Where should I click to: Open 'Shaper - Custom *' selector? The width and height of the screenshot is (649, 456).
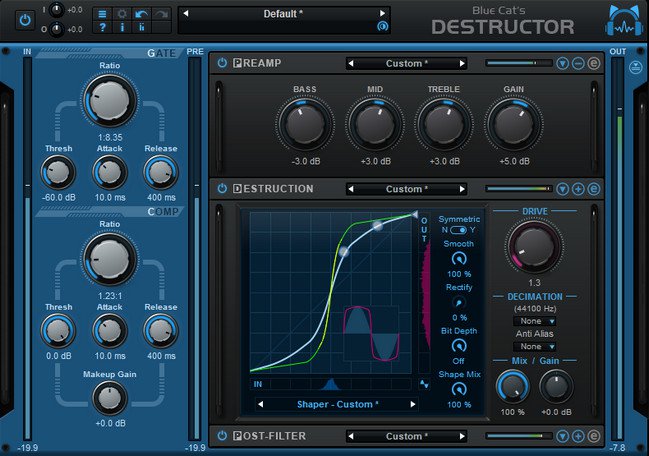[x=337, y=404]
